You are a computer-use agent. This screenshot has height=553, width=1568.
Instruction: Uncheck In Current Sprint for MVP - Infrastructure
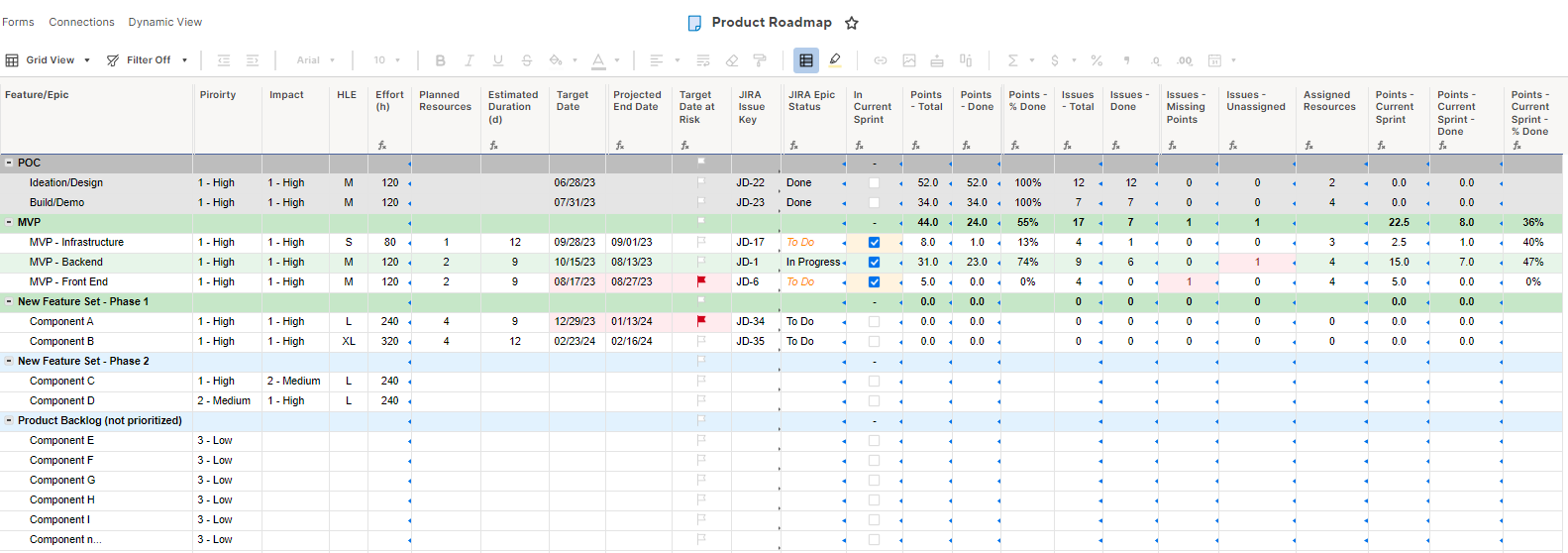coord(874,243)
